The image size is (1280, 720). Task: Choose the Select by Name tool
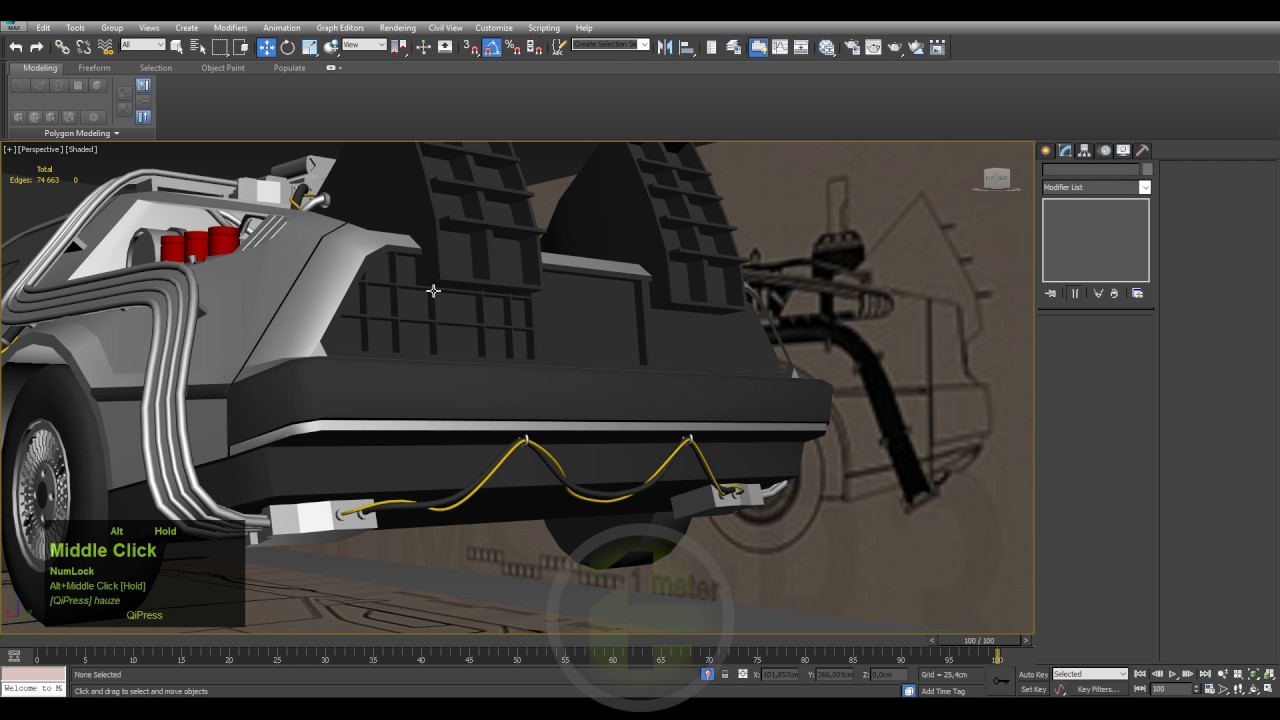198,47
